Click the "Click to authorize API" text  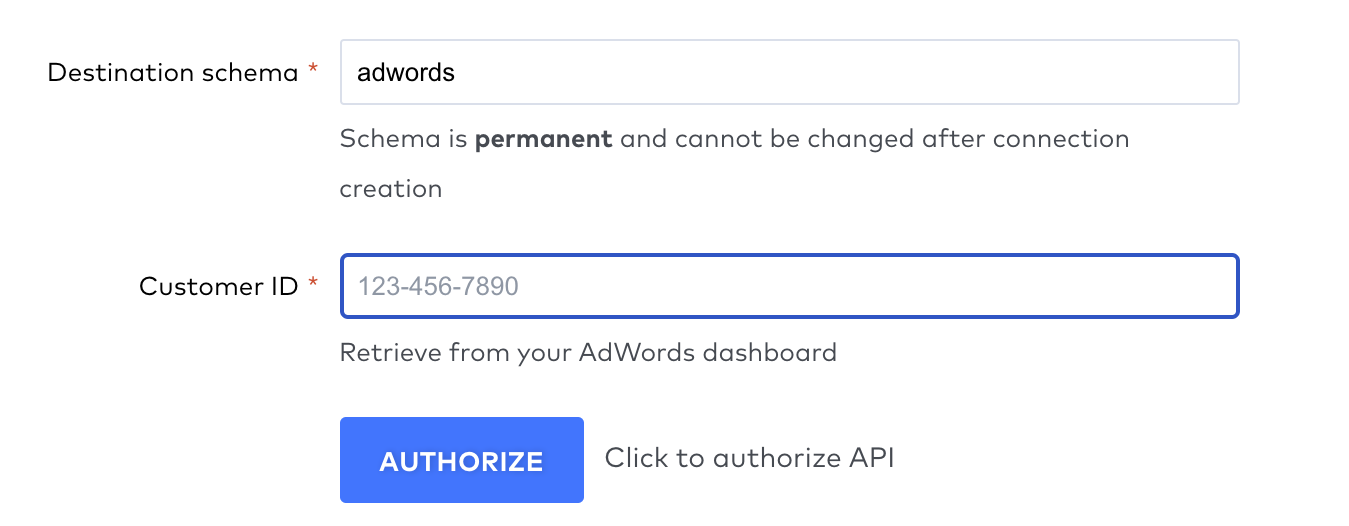[749, 458]
